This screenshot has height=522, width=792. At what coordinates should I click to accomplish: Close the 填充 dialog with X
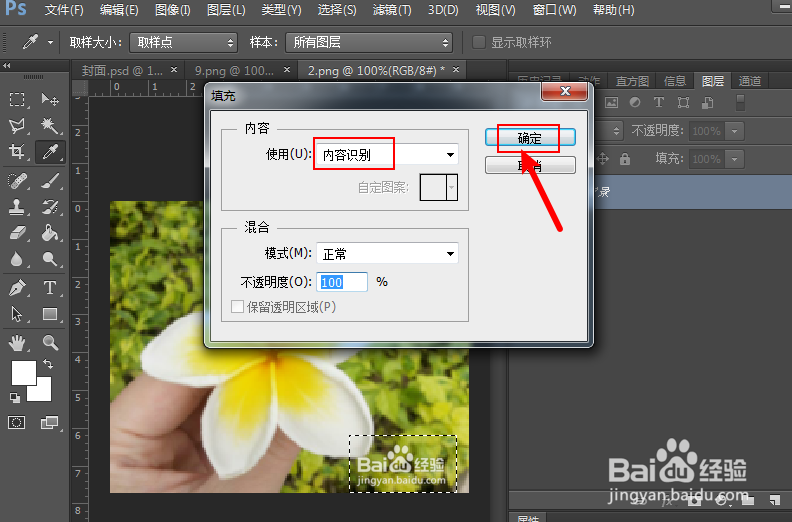(x=565, y=91)
